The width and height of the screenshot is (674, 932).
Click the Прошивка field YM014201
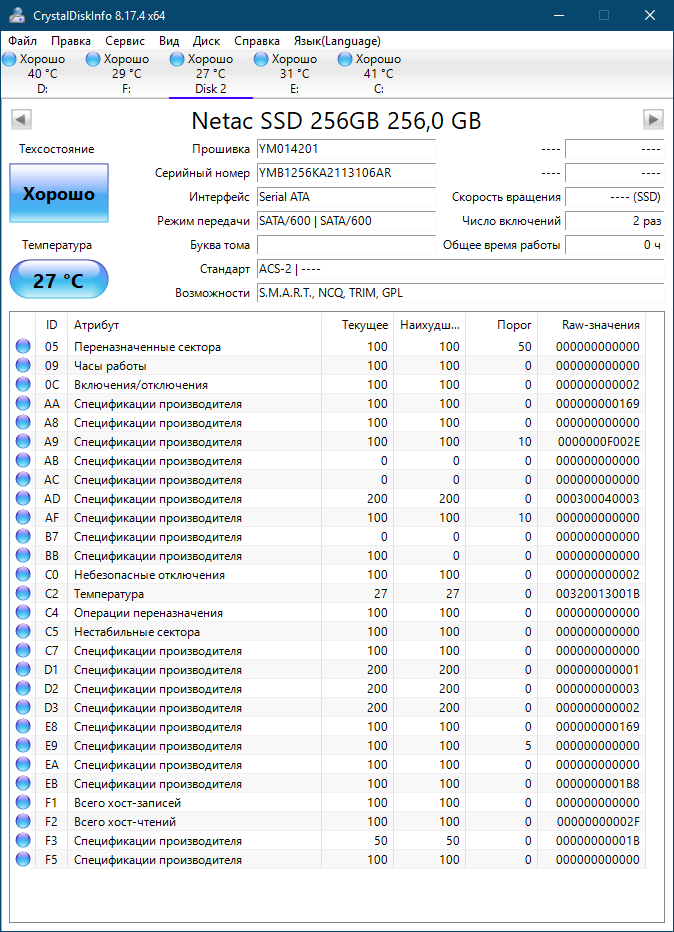pos(347,149)
